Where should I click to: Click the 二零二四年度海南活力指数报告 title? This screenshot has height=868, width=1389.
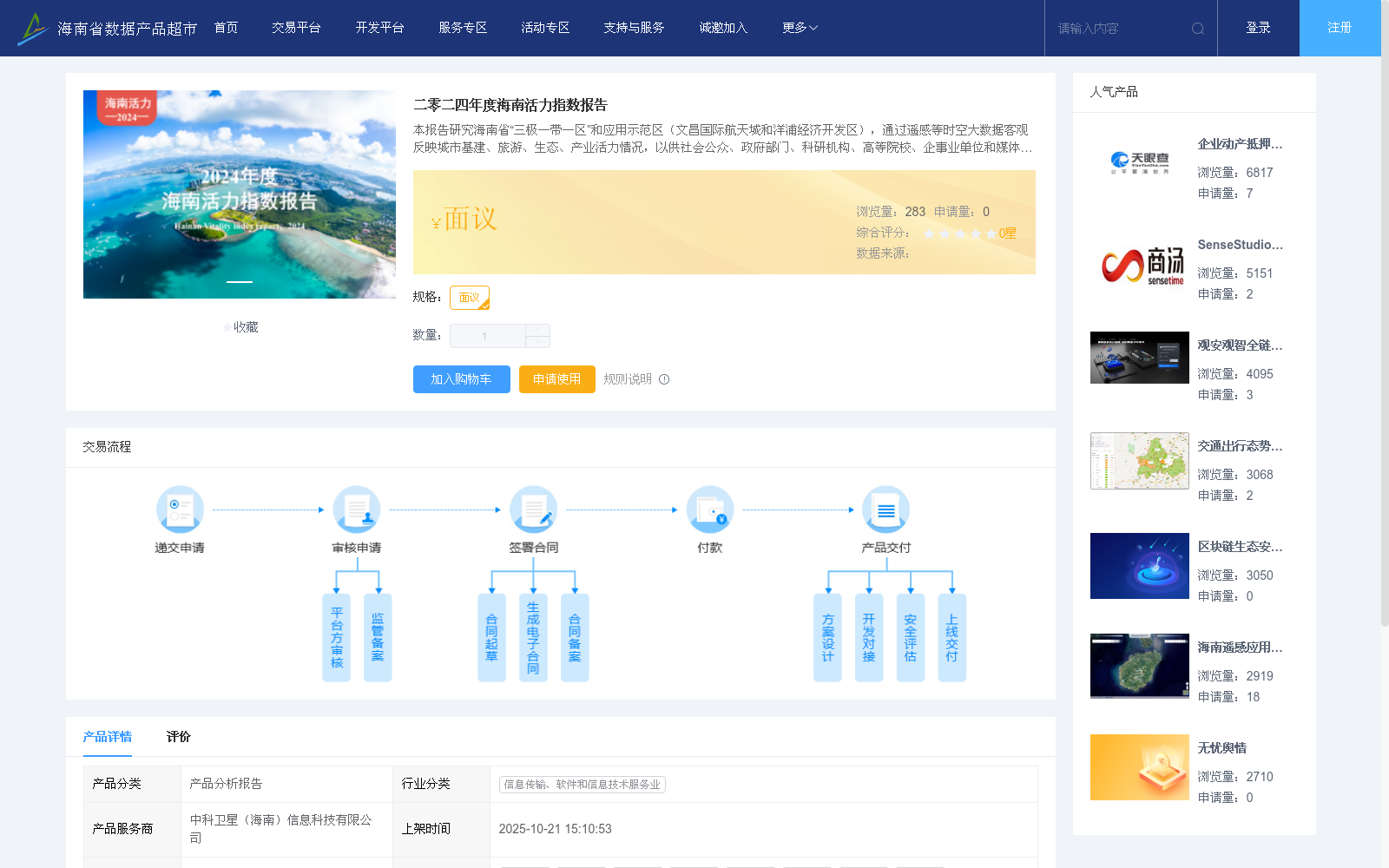tap(510, 105)
